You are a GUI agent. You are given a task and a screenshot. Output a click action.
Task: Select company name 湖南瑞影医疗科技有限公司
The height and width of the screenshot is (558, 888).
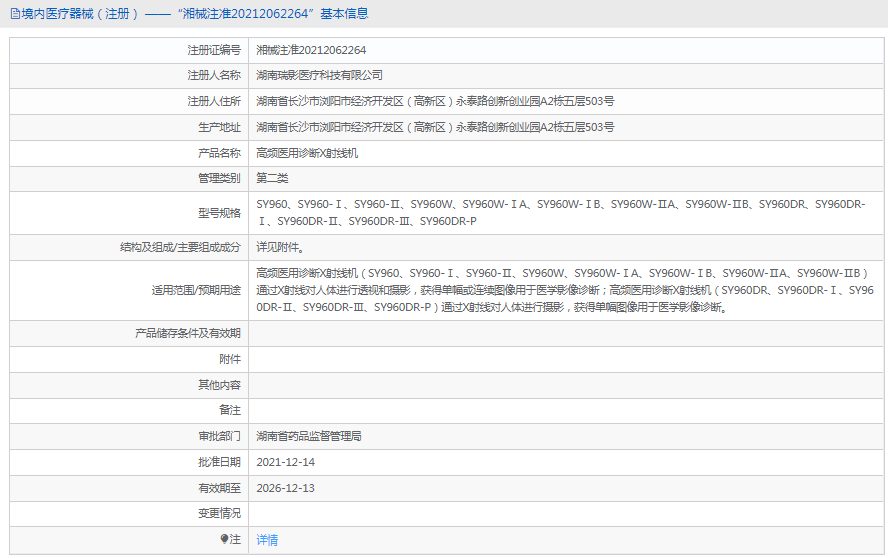319,75
